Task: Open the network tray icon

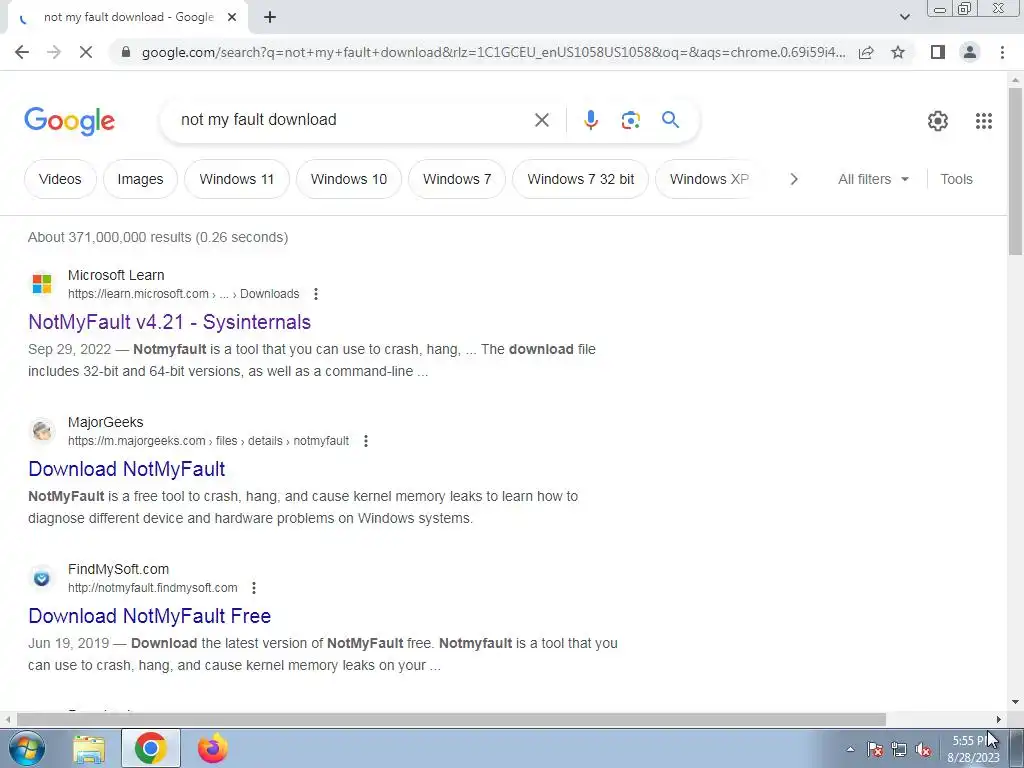Action: tap(899, 750)
